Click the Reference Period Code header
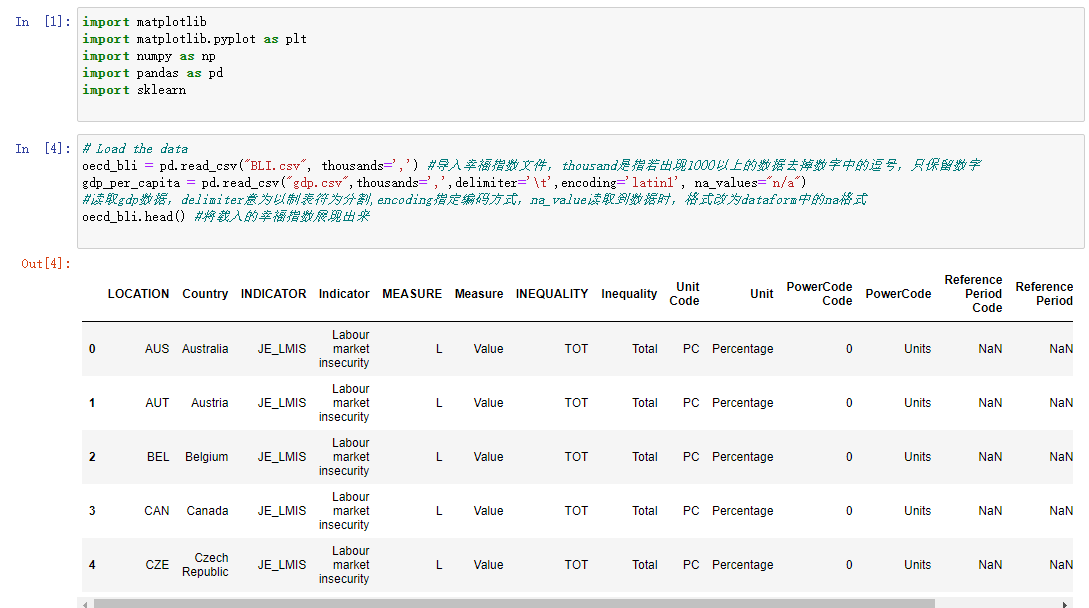This screenshot has width=1089, height=608. 973,294
